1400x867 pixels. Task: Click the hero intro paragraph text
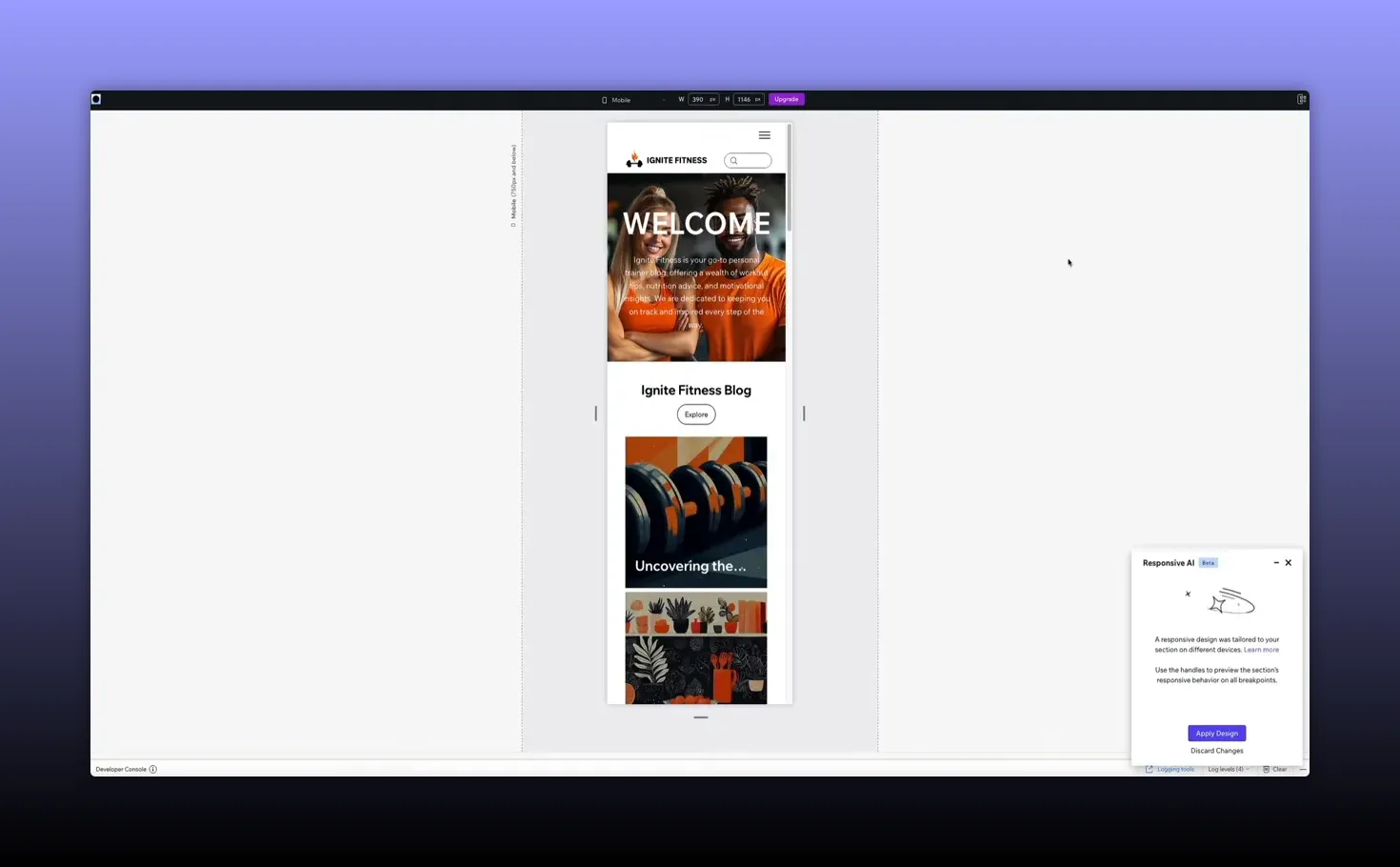click(696, 292)
